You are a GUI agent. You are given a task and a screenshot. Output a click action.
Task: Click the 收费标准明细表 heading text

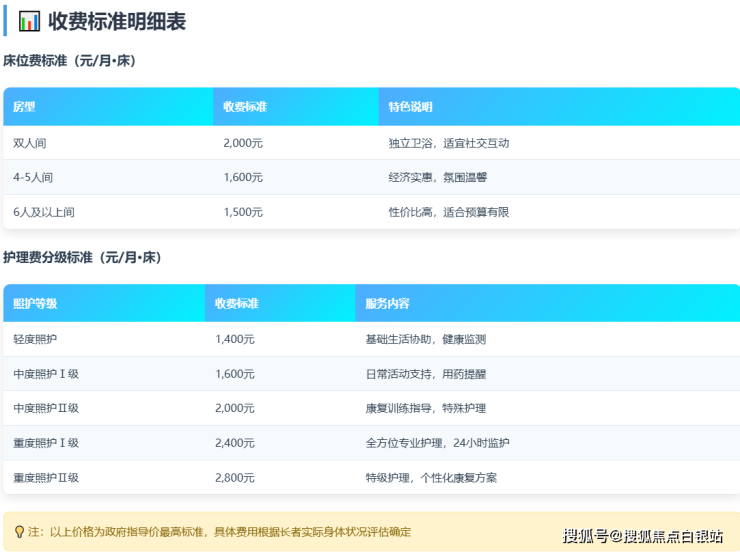point(117,21)
